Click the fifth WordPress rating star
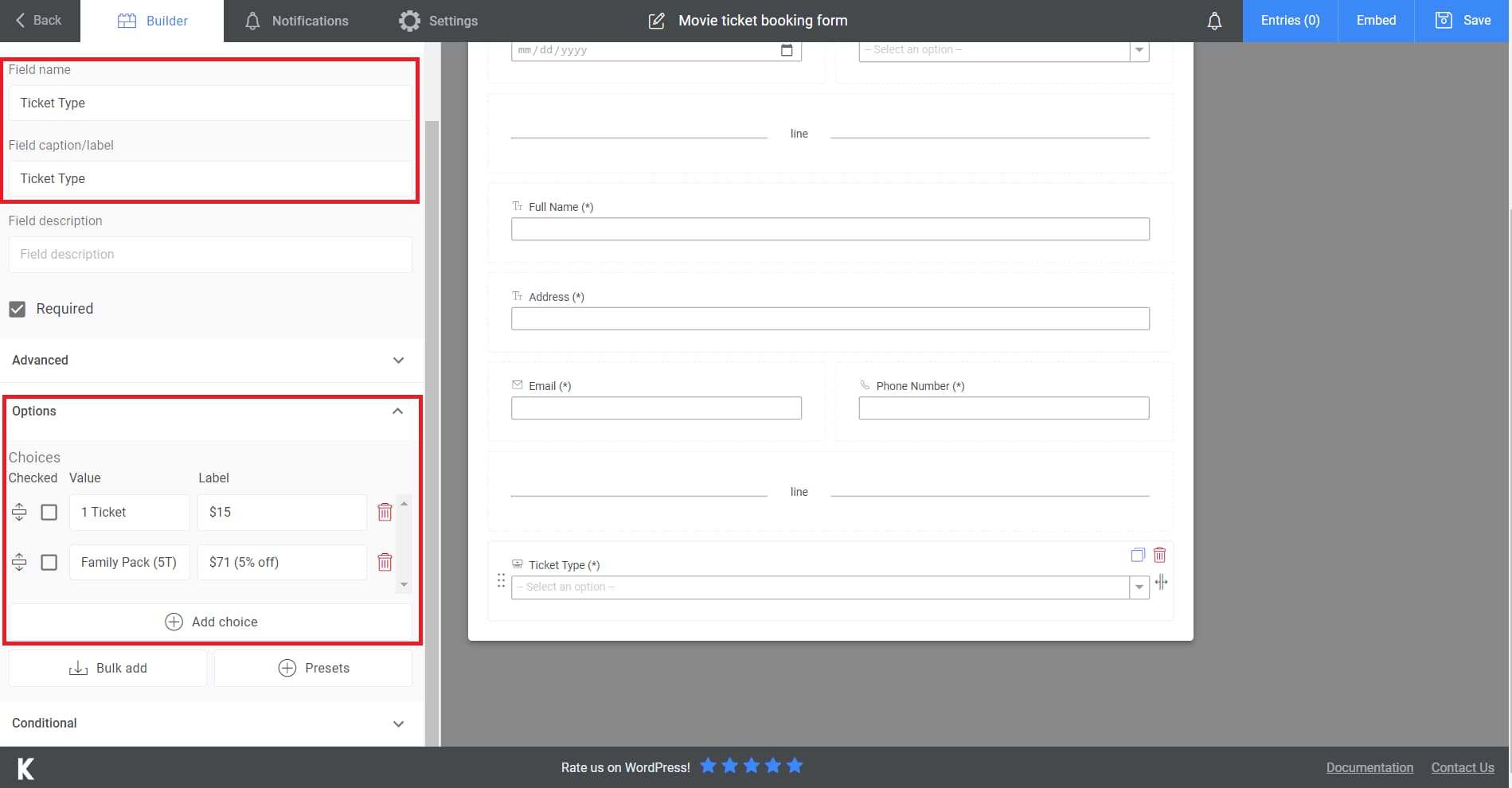 pos(793,766)
